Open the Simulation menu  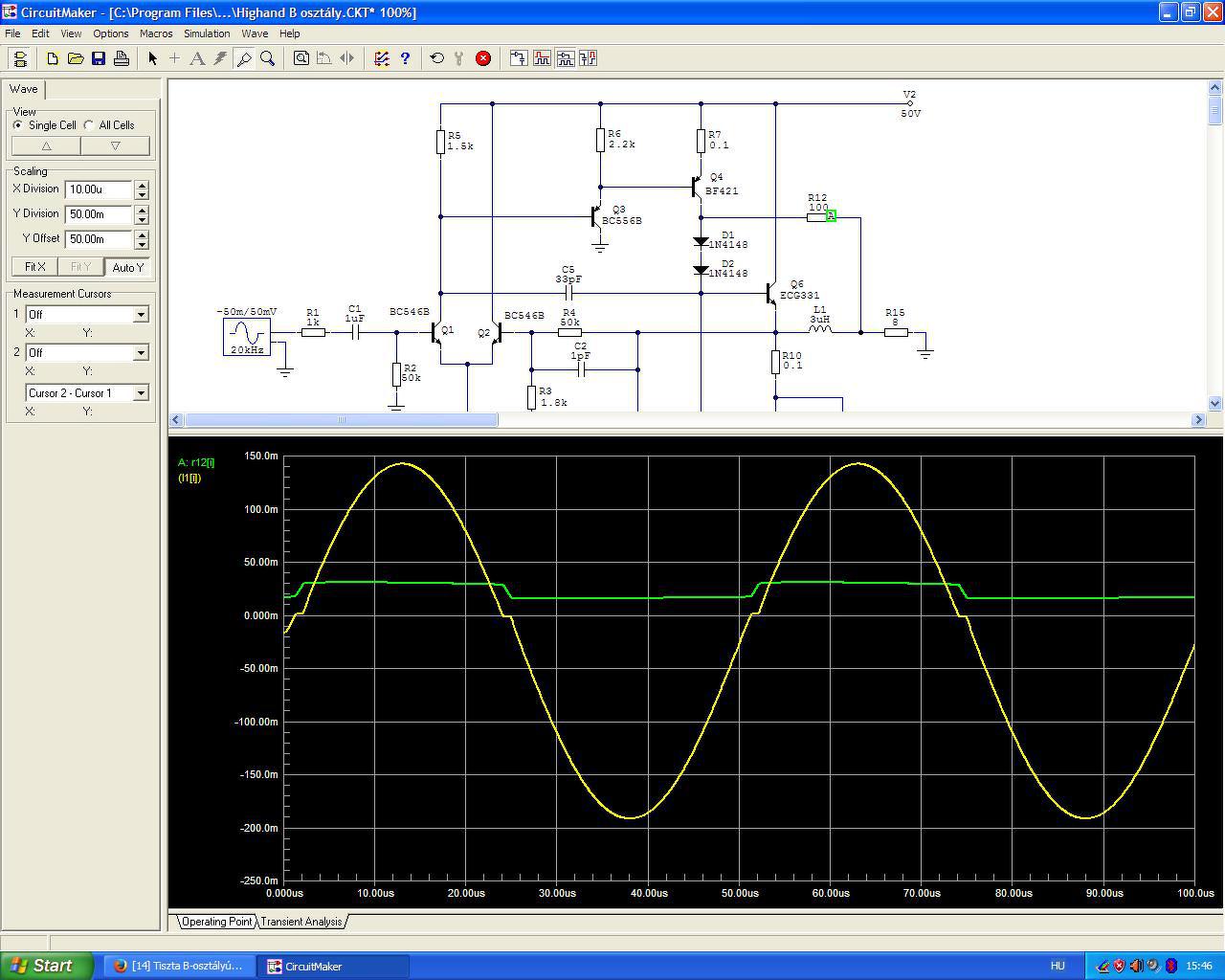[207, 33]
